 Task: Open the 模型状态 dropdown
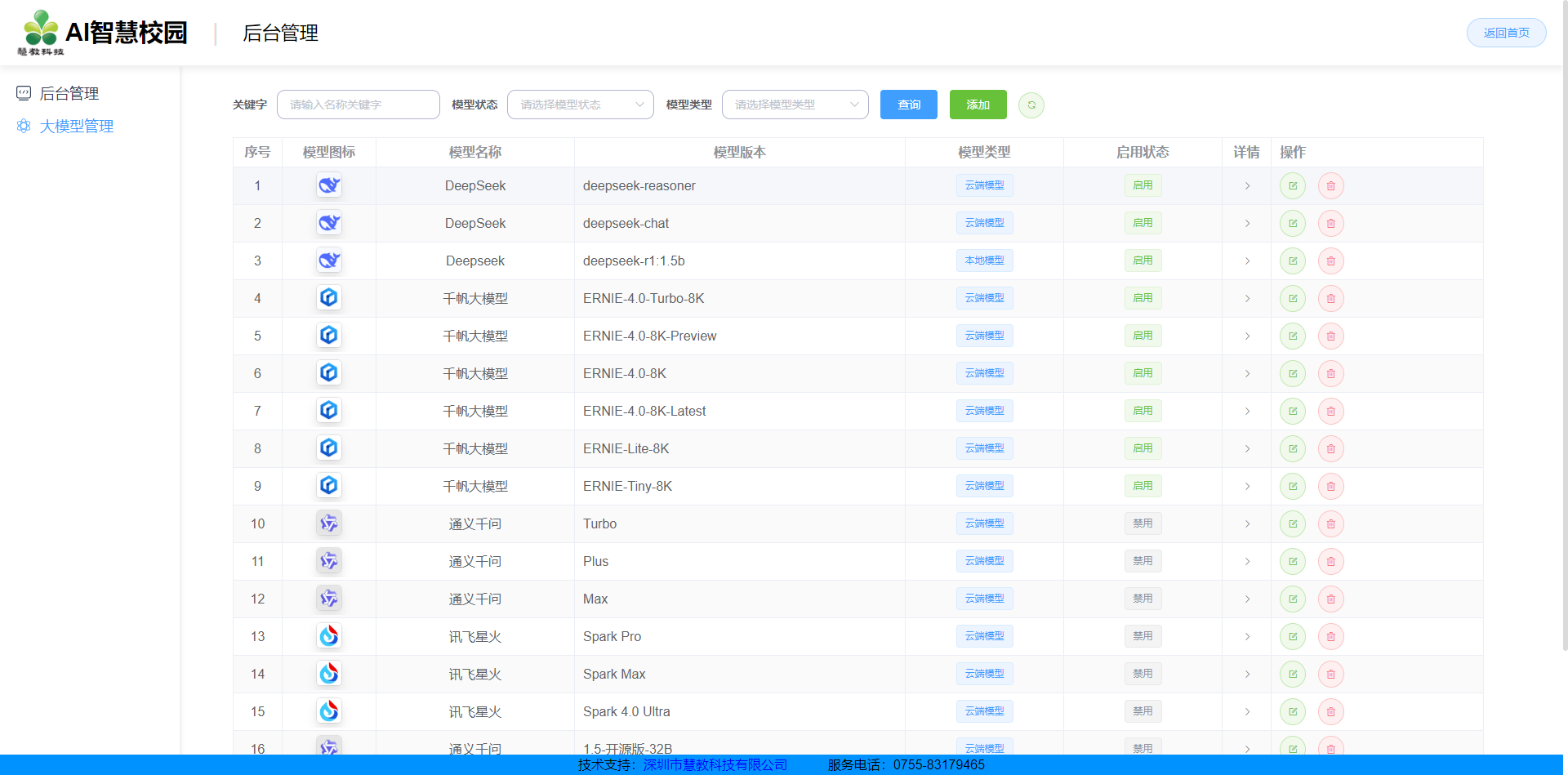click(581, 105)
